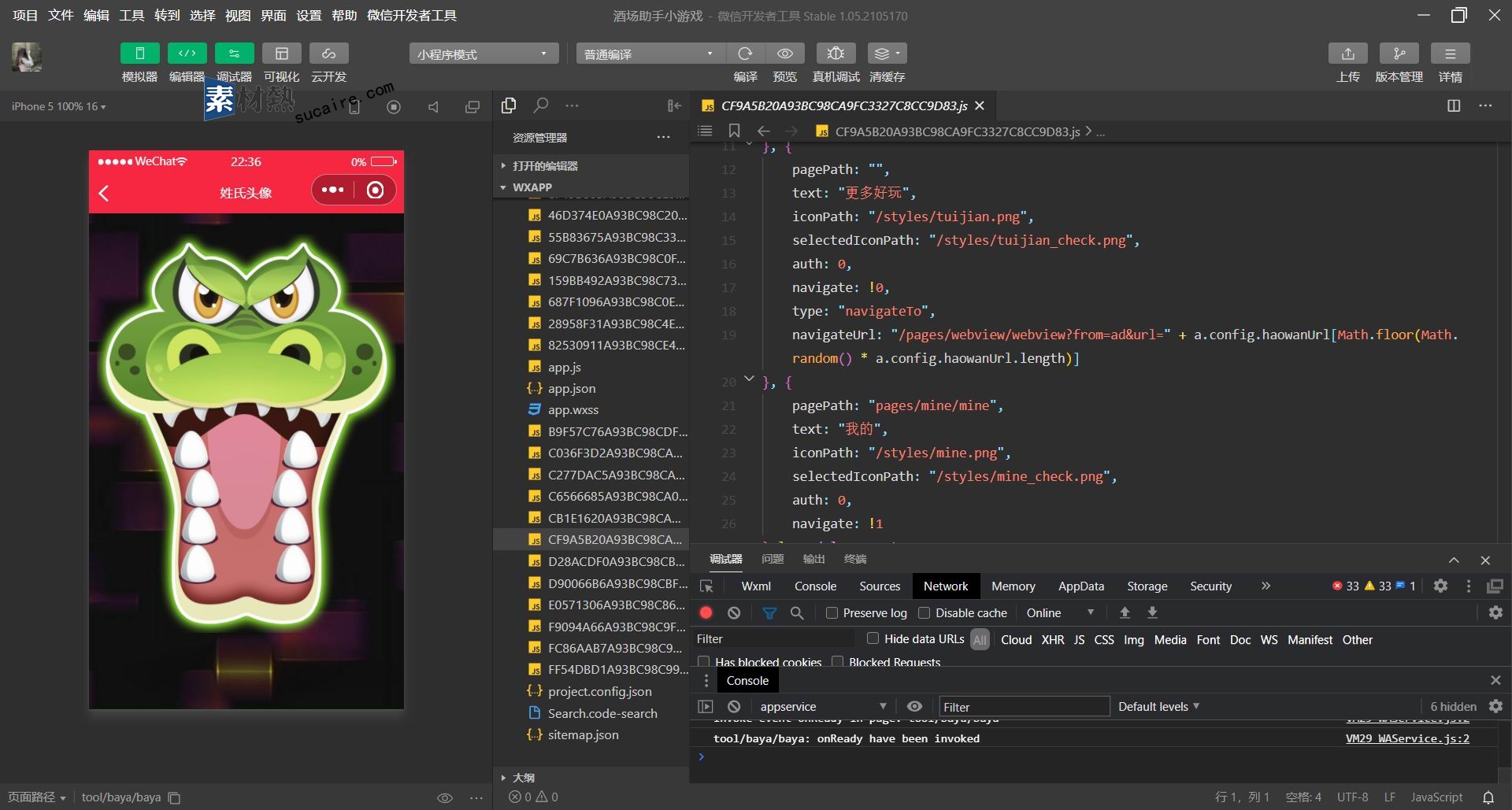
Task: Toggle the simulator panel button
Action: click(x=139, y=54)
